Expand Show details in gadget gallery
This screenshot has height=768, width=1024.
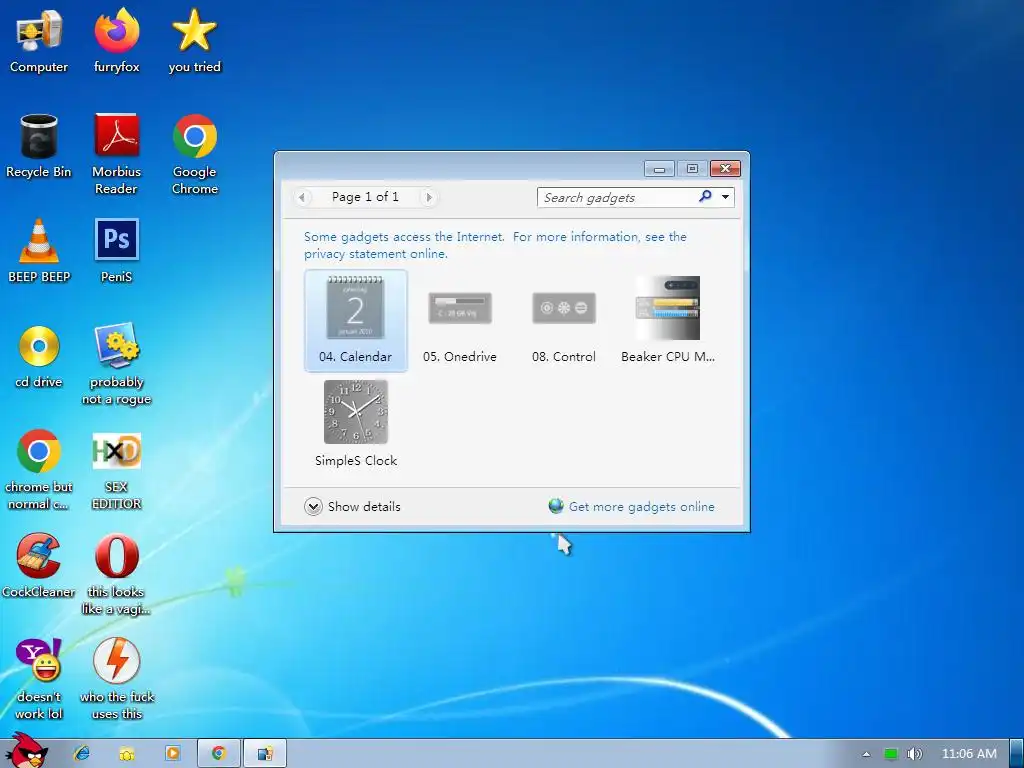(x=353, y=507)
